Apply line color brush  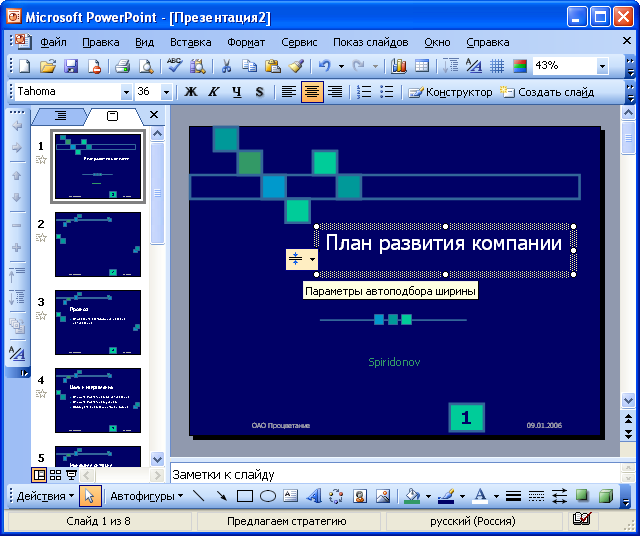coord(446,496)
